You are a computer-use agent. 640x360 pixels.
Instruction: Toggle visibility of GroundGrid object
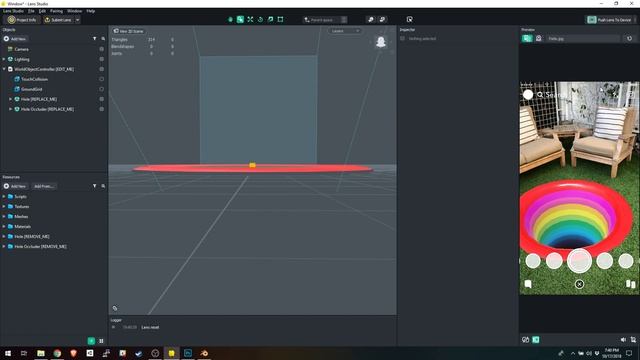[102, 89]
